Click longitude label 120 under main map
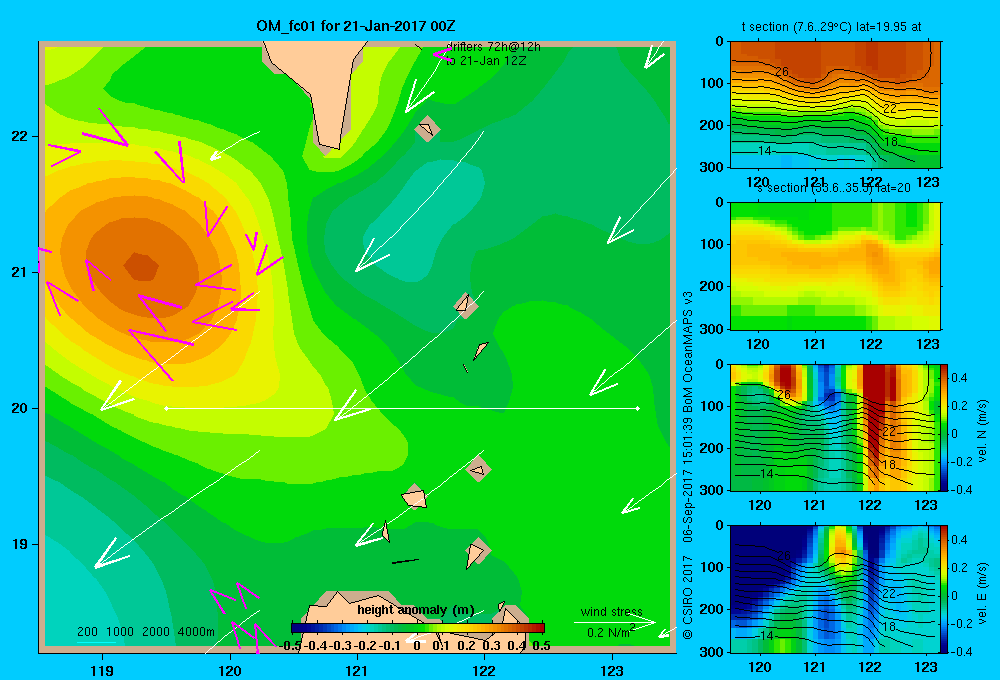Image resolution: width=1000 pixels, height=680 pixels. pos(230,670)
